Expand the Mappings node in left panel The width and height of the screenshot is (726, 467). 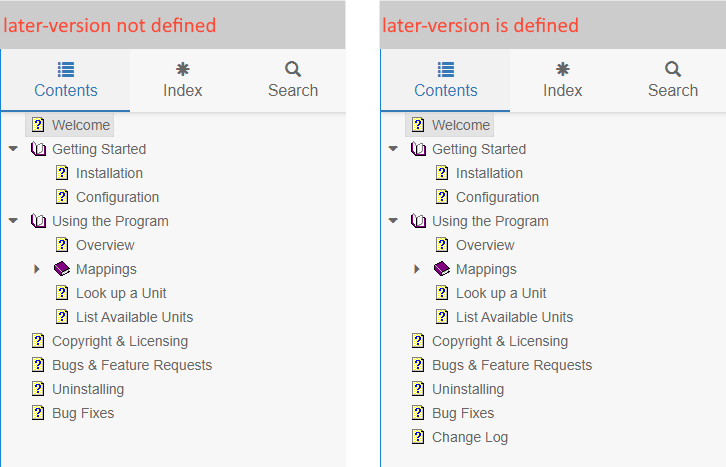click(x=37, y=269)
